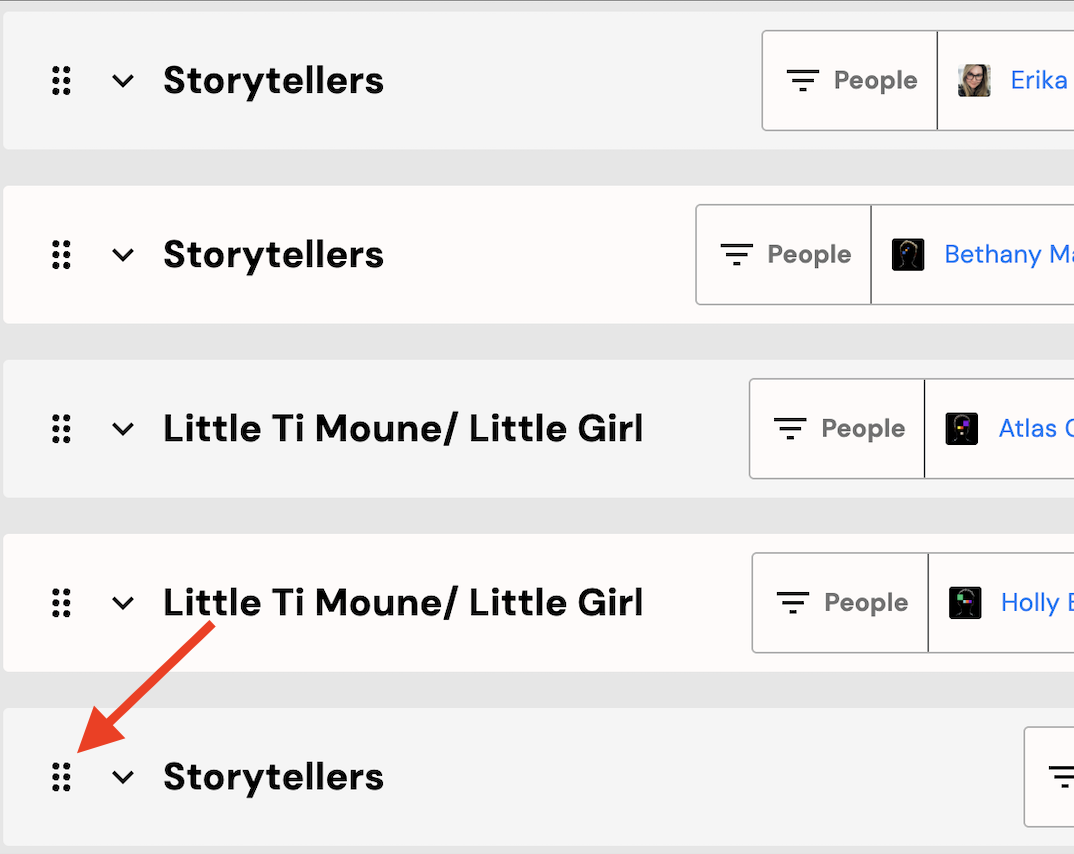This screenshot has height=854, width=1074.
Task: Select drag handle beside Atlas's Little Ti Moune row
Action: click(x=62, y=429)
